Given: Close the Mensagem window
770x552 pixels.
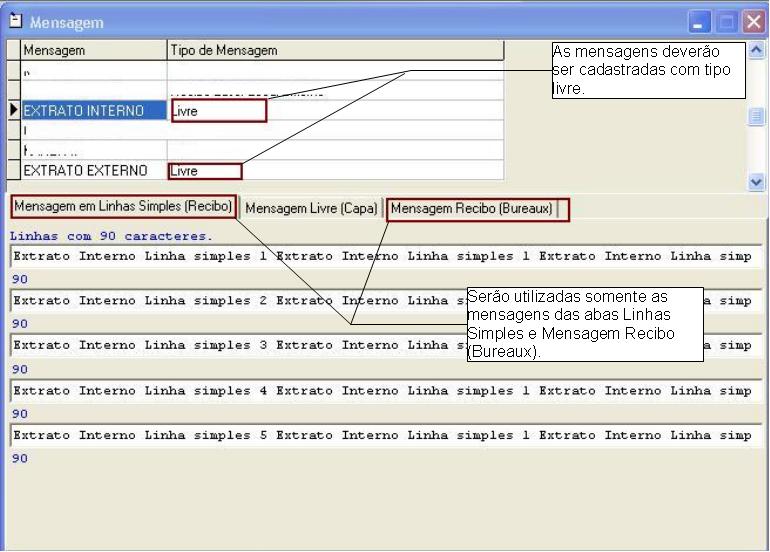Looking at the screenshot, I should (x=752, y=21).
